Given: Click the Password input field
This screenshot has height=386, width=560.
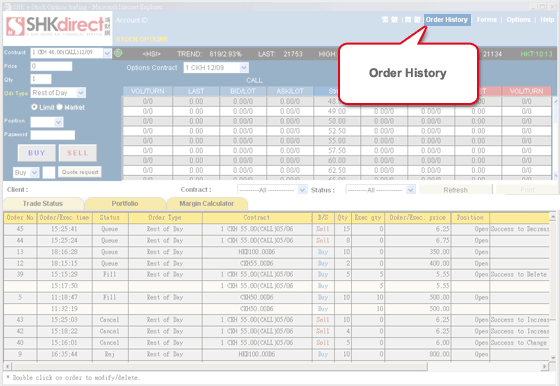Looking at the screenshot, I should [x=53, y=135].
